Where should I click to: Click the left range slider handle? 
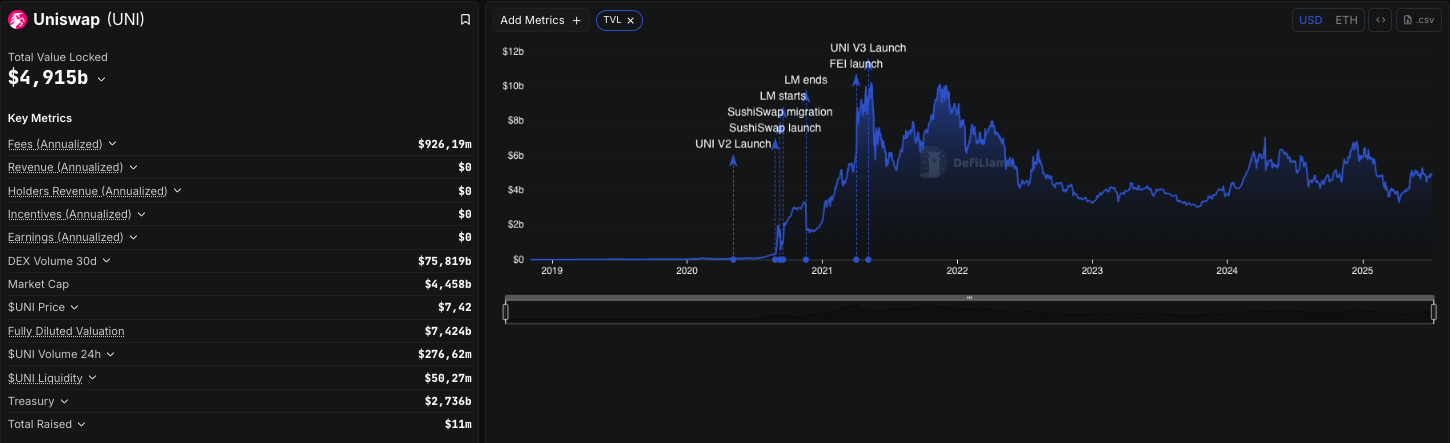505,312
